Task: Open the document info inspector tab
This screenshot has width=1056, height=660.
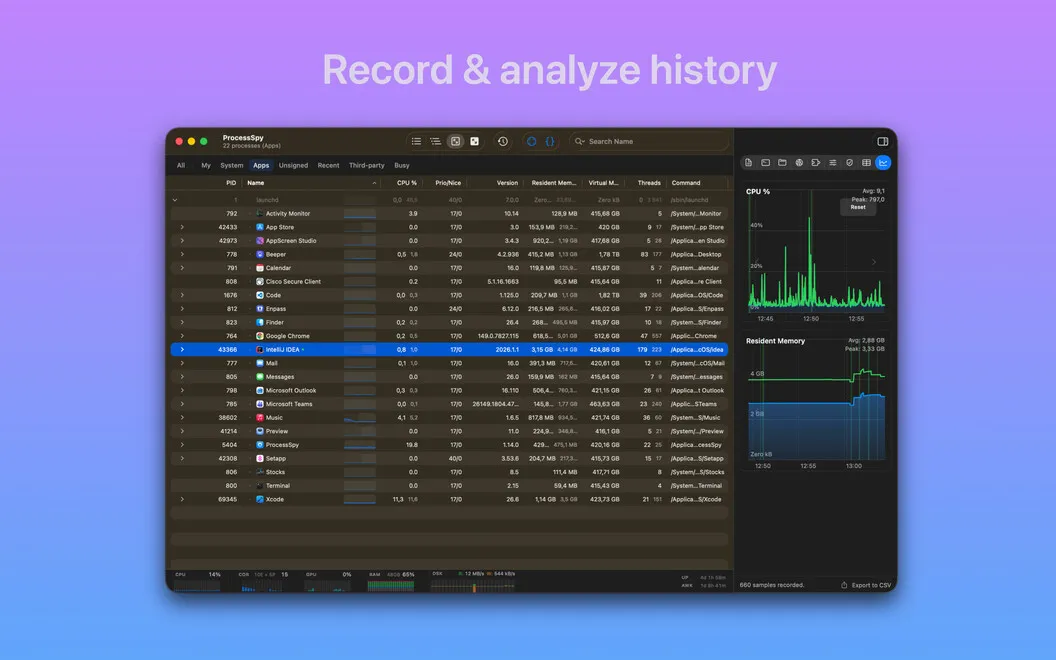Action: pyautogui.click(x=748, y=163)
